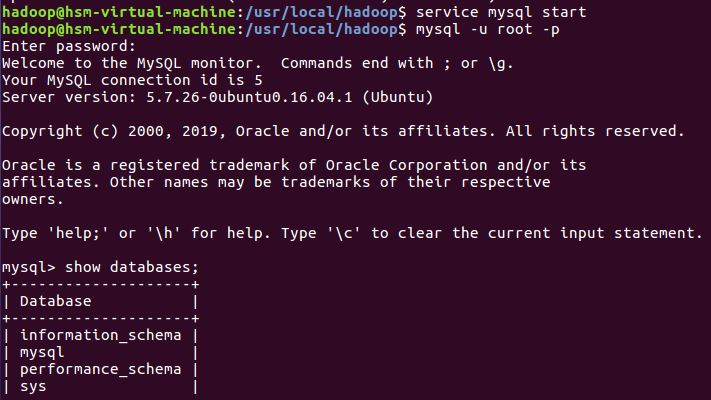Click the 'Type help;' instructions line
The height and width of the screenshot is (400, 711).
tap(352, 234)
